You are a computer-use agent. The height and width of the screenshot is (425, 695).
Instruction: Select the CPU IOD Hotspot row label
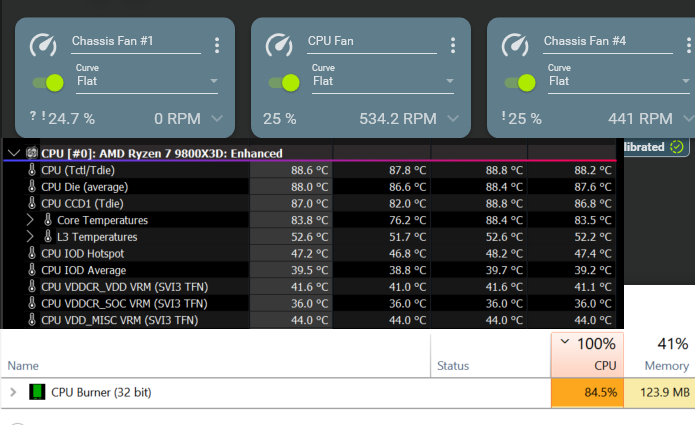tap(82, 253)
